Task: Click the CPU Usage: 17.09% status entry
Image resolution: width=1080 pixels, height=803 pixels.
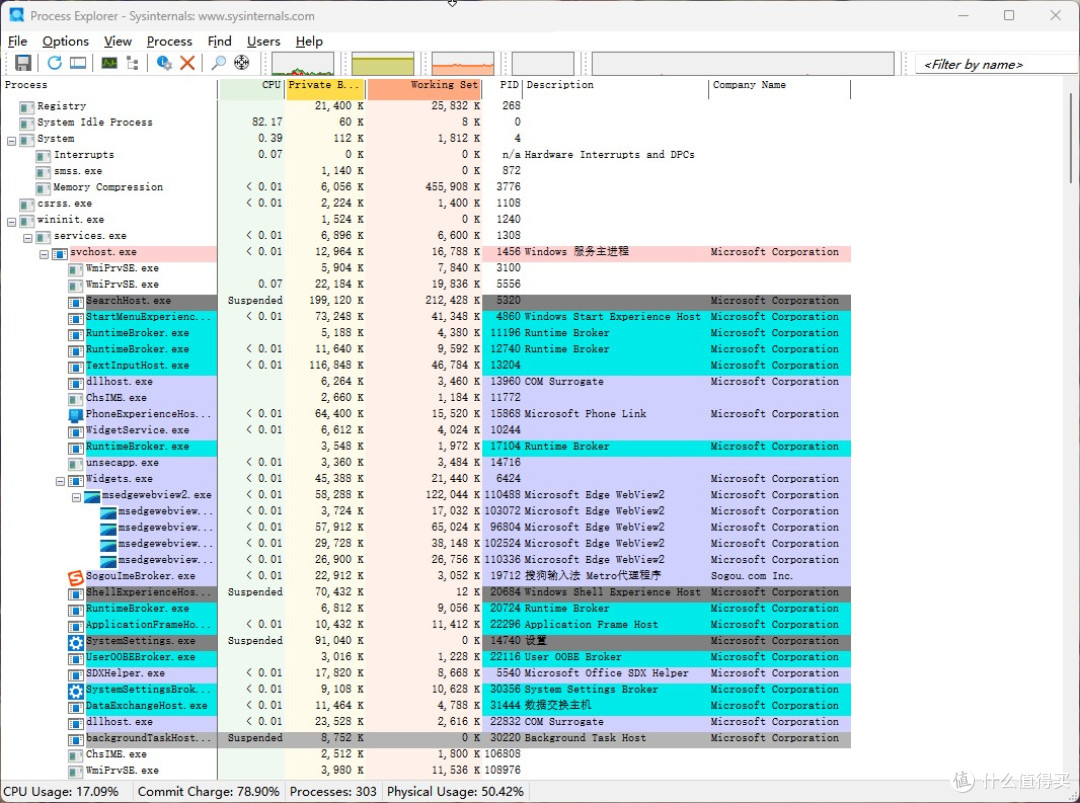Action: (61, 792)
